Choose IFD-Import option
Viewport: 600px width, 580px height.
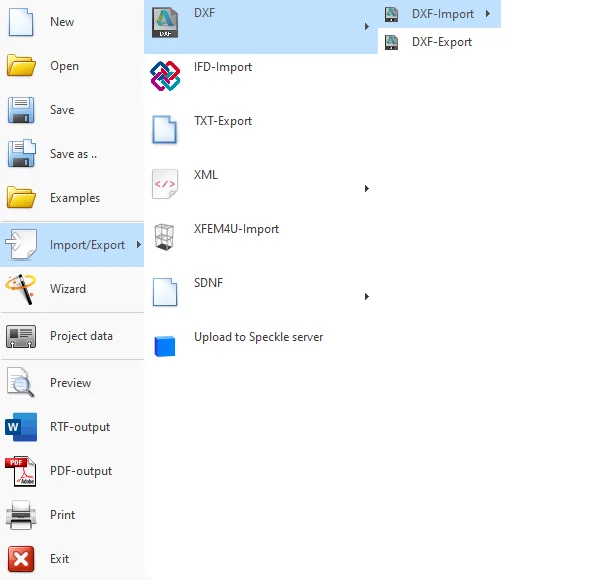click(x=223, y=67)
